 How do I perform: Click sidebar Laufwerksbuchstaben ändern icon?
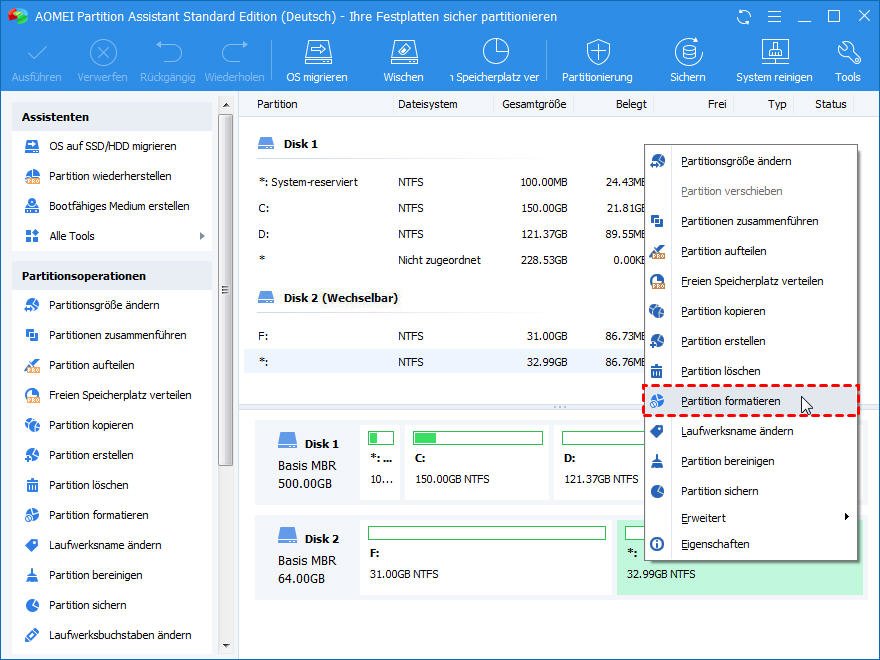coord(33,635)
